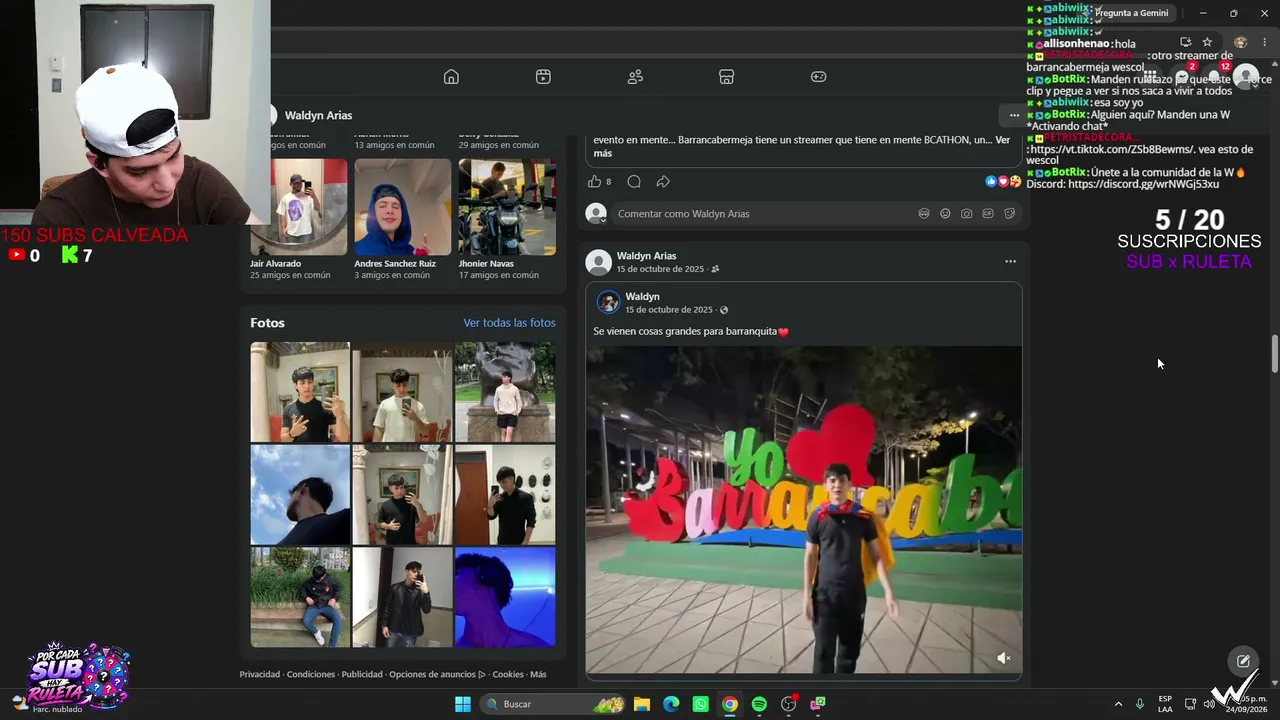Open the three-dot options on Waldyn Arias's post
Viewport: 1280px width, 720px height.
click(1010, 262)
